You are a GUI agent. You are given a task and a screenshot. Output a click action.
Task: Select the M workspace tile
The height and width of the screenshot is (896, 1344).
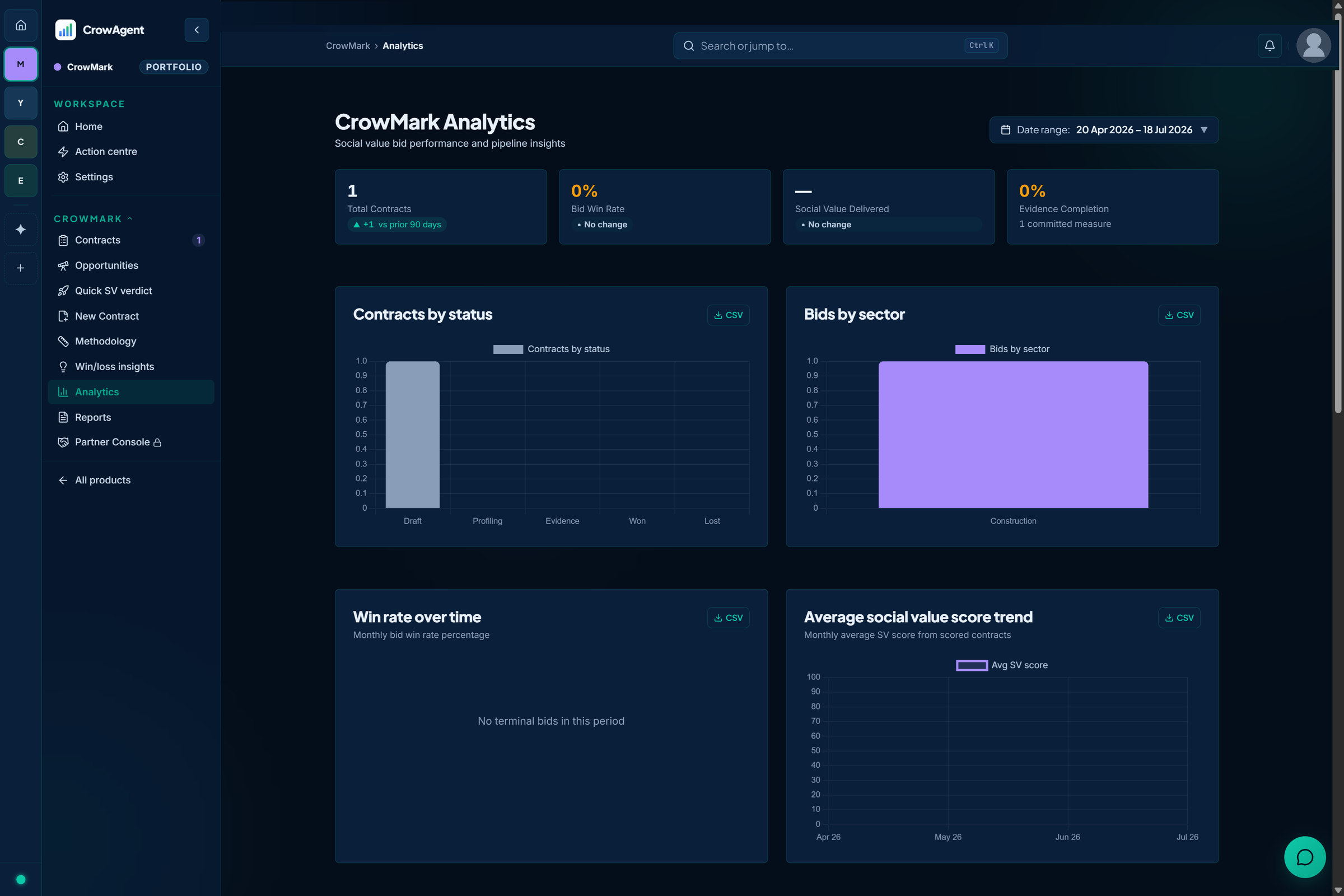click(x=21, y=64)
